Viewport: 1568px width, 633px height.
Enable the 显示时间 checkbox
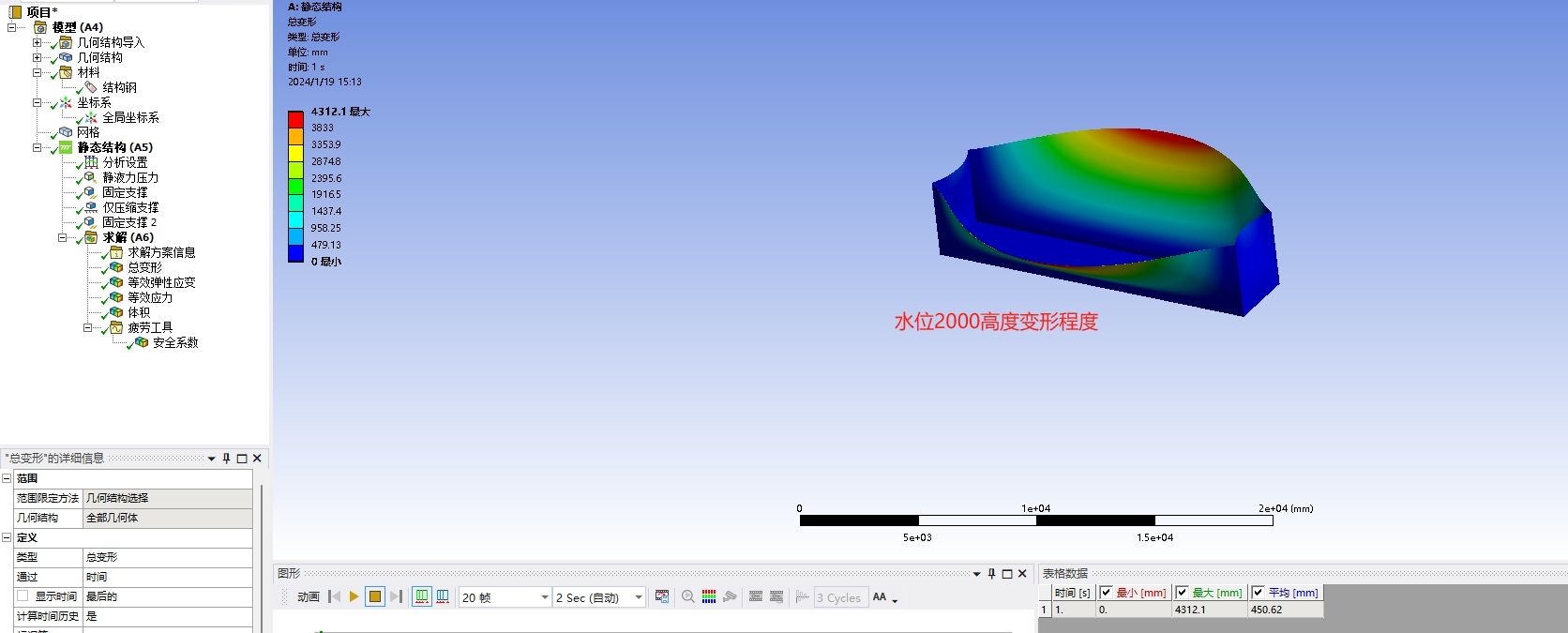click(x=23, y=596)
